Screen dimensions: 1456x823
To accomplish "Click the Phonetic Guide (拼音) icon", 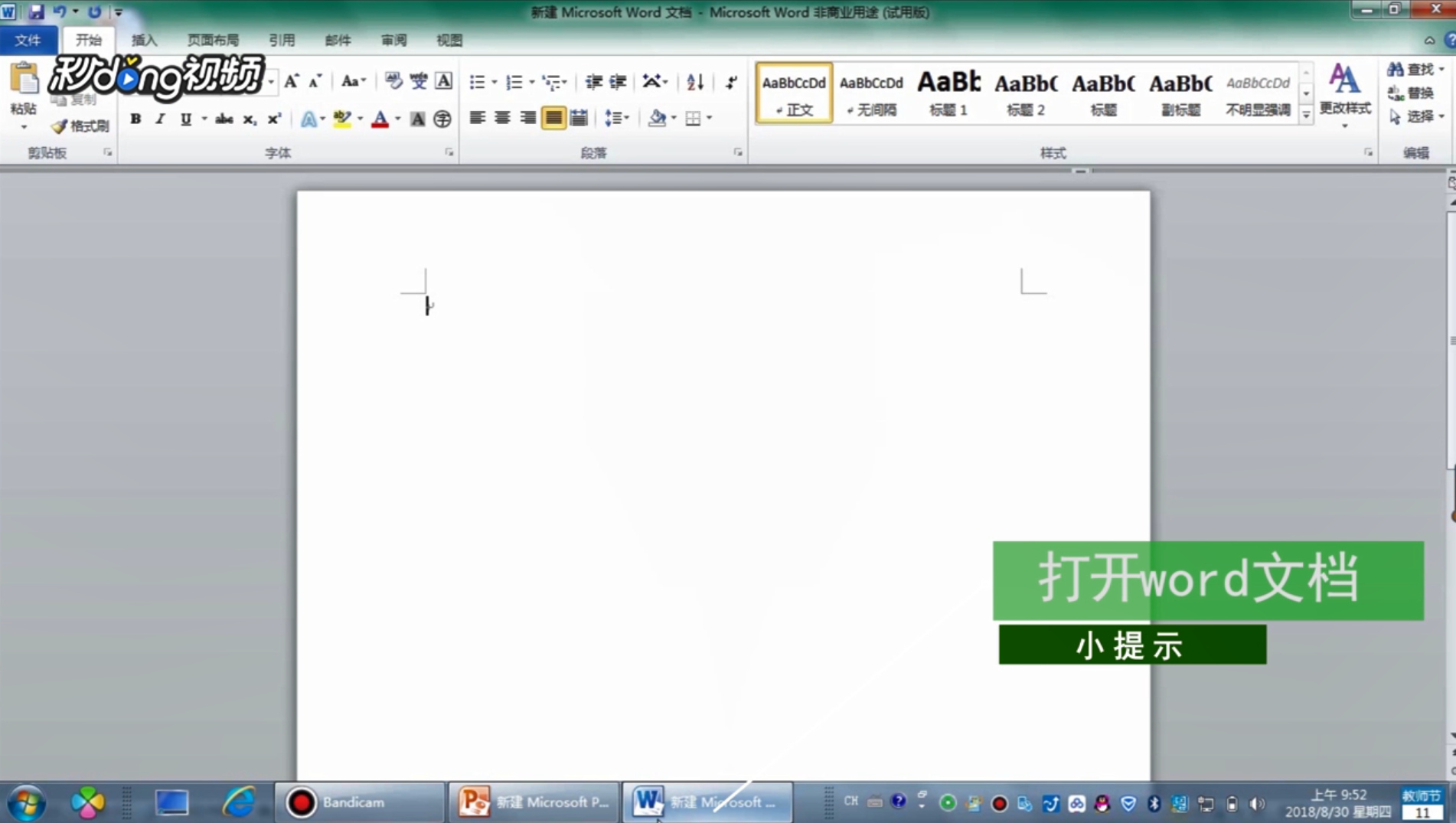I will pos(419,81).
